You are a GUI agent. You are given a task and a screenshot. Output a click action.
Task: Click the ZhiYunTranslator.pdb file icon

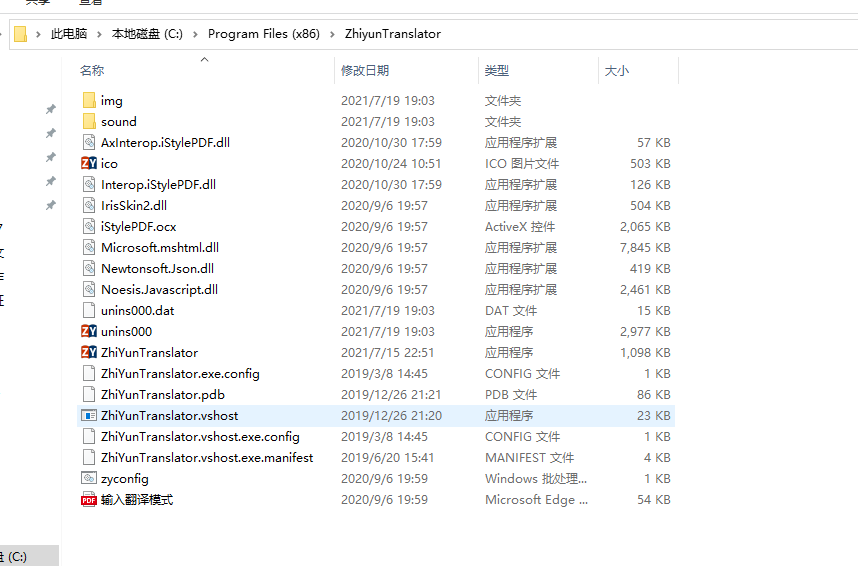(89, 394)
